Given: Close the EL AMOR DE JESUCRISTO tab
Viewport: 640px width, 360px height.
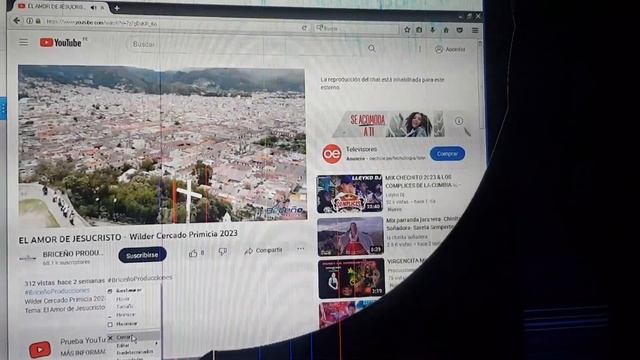Looking at the screenshot, I should click(102, 7).
